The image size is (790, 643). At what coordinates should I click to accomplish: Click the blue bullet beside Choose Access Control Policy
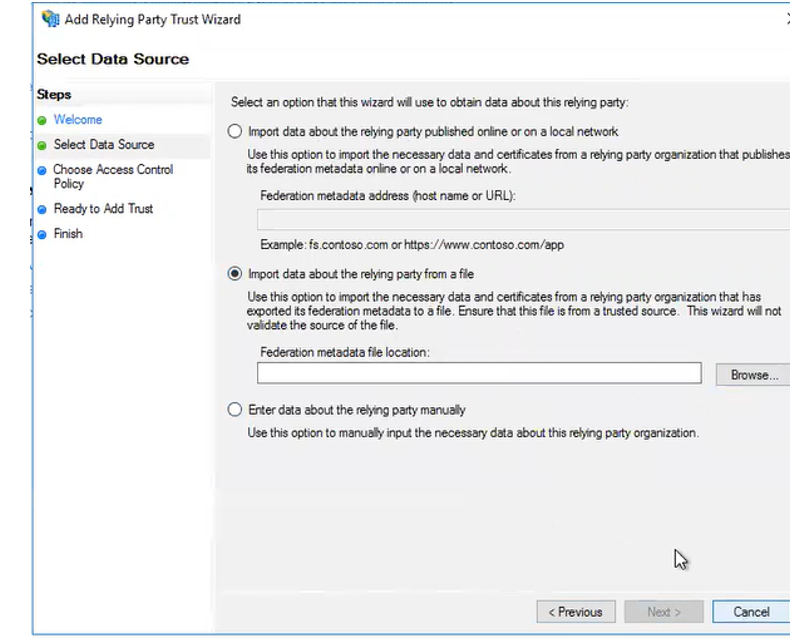tap(42, 171)
